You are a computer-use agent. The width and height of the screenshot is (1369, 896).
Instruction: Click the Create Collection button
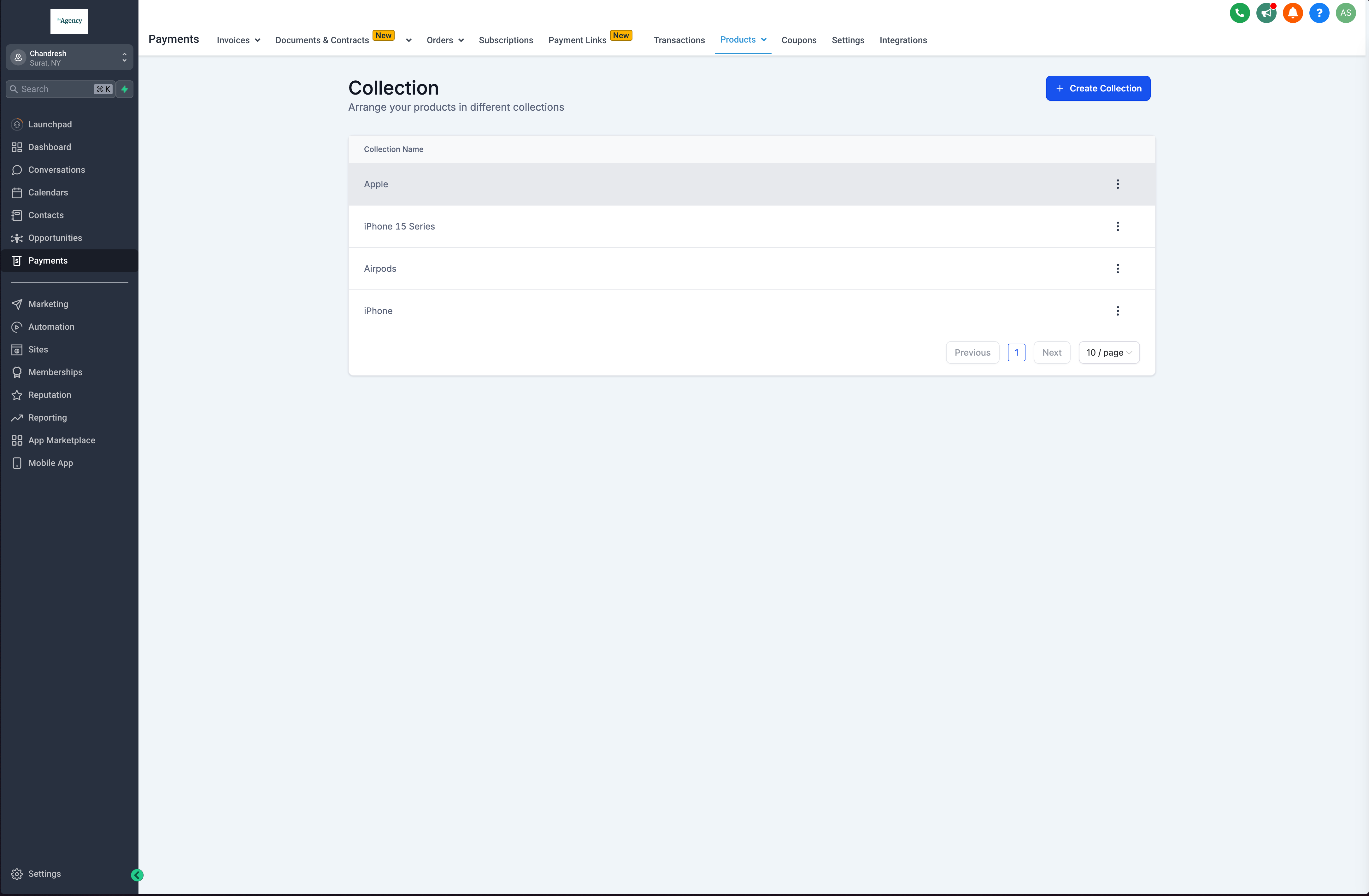pyautogui.click(x=1097, y=88)
